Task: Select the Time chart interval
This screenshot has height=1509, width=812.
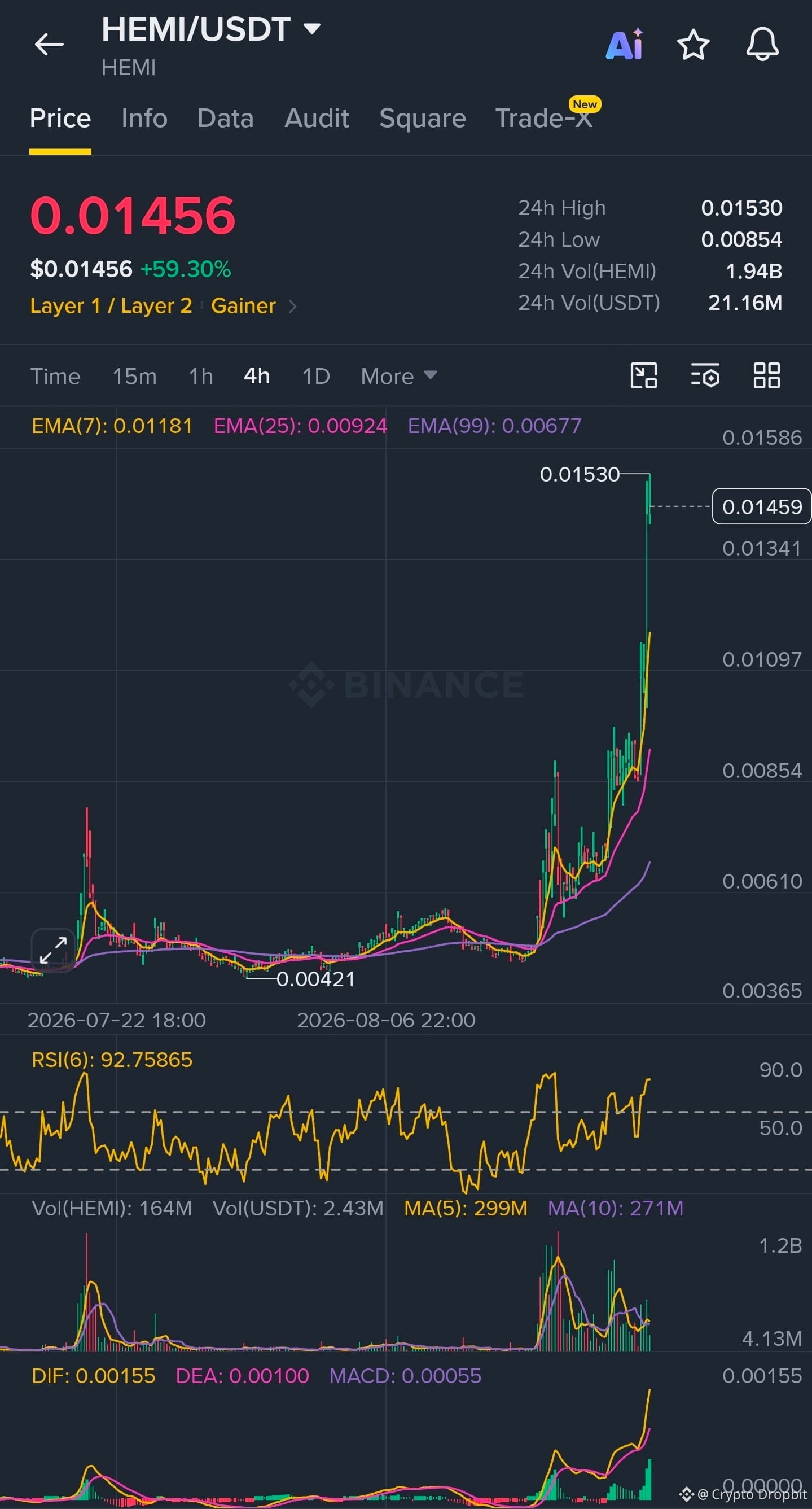Action: (55, 376)
